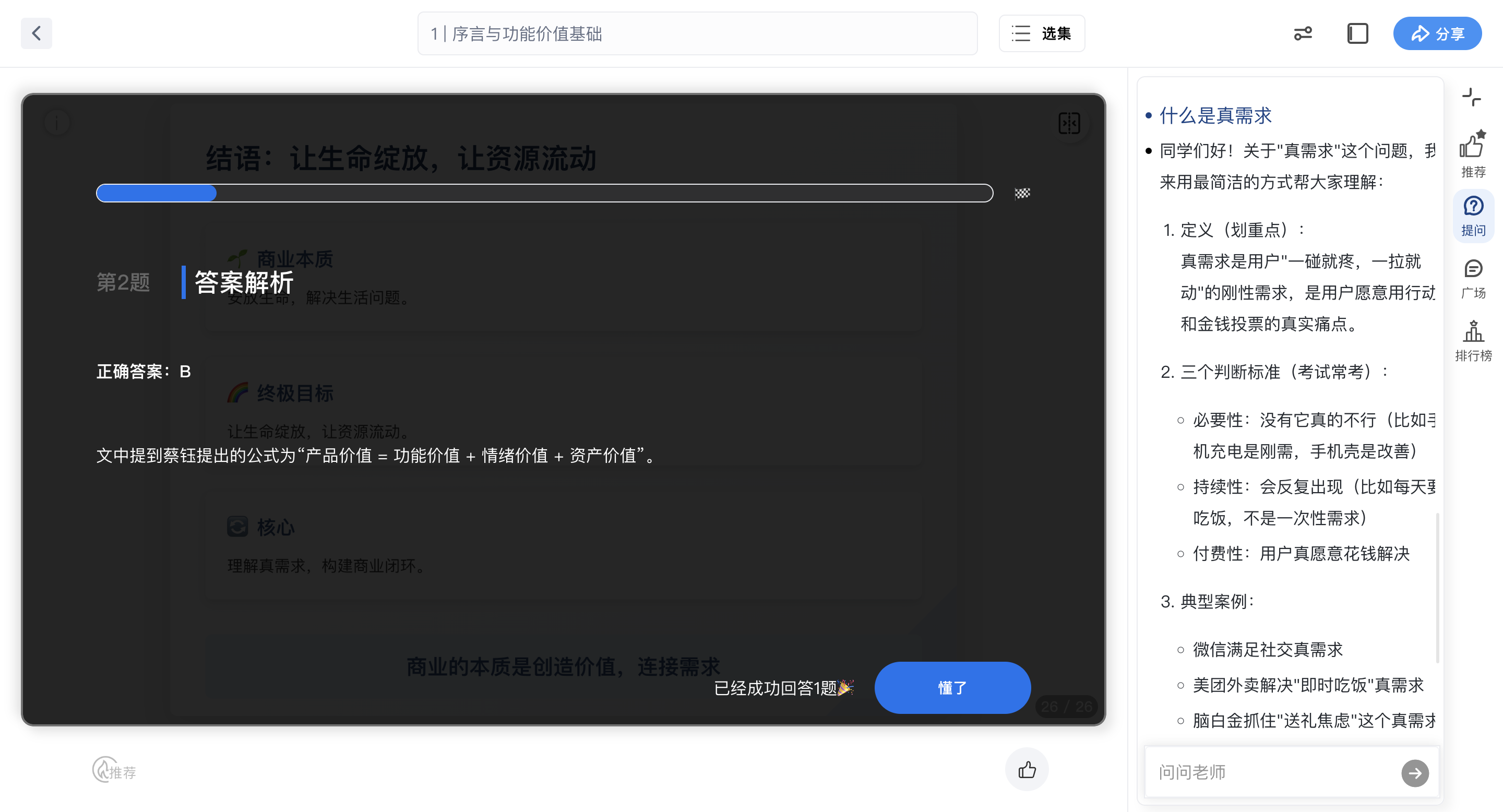The image size is (1503, 812).
Task: Click the info icon on slide
Action: [x=56, y=123]
